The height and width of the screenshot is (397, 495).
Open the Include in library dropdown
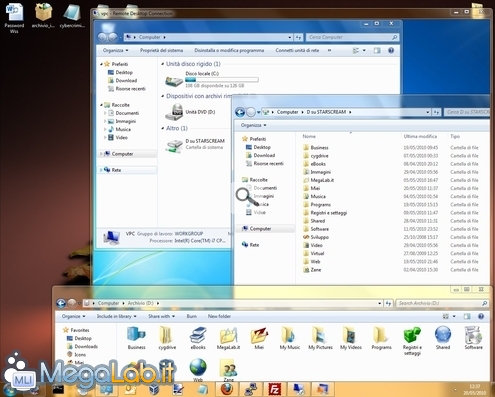click(116, 316)
